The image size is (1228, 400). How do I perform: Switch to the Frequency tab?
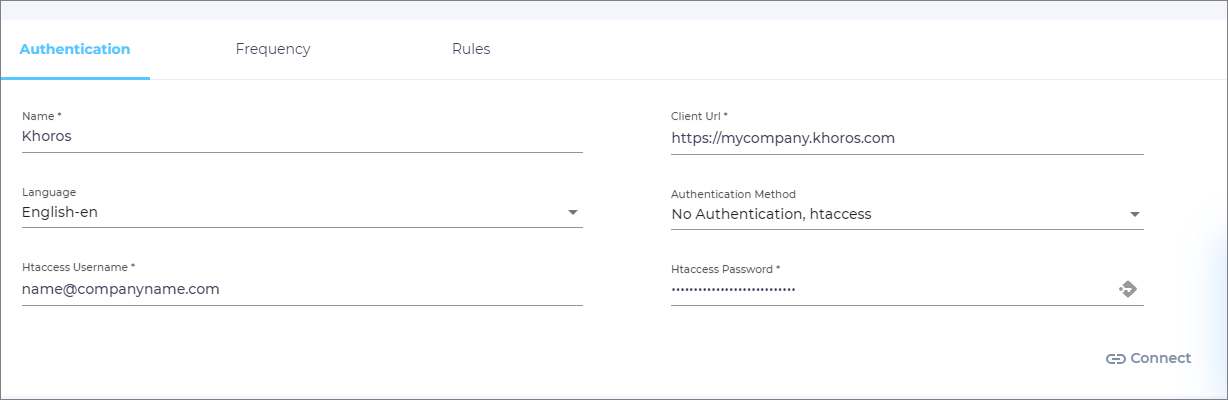pos(273,49)
